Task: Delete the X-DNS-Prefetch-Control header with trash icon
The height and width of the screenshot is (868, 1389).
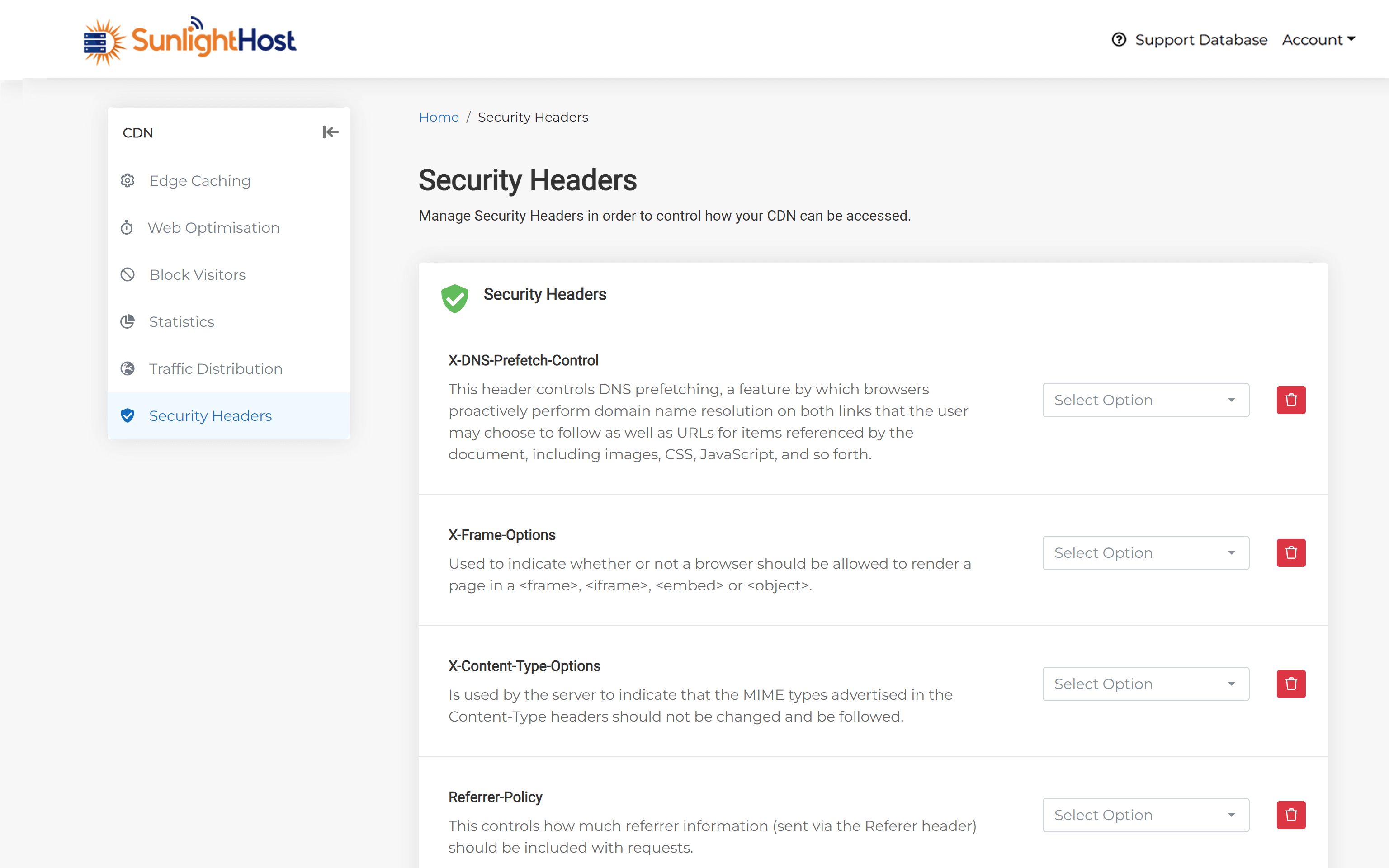Action: (x=1291, y=400)
